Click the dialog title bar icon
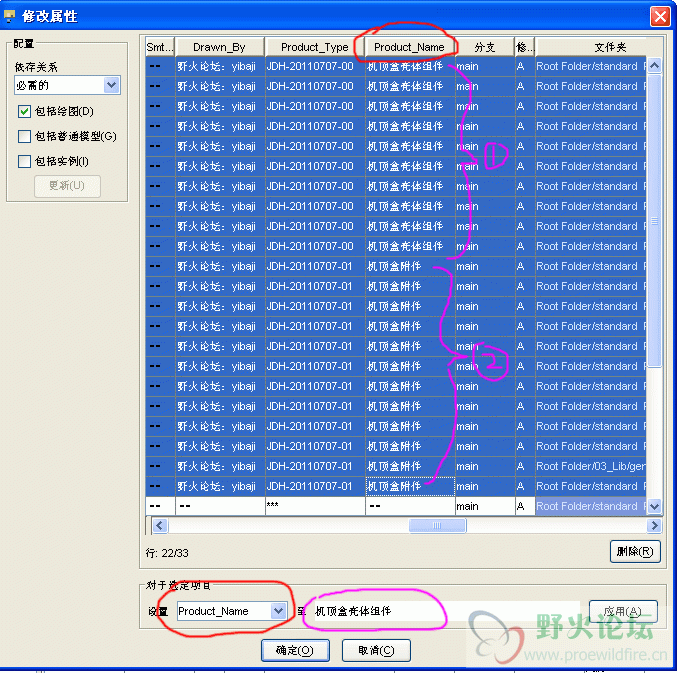 pyautogui.click(x=9, y=16)
